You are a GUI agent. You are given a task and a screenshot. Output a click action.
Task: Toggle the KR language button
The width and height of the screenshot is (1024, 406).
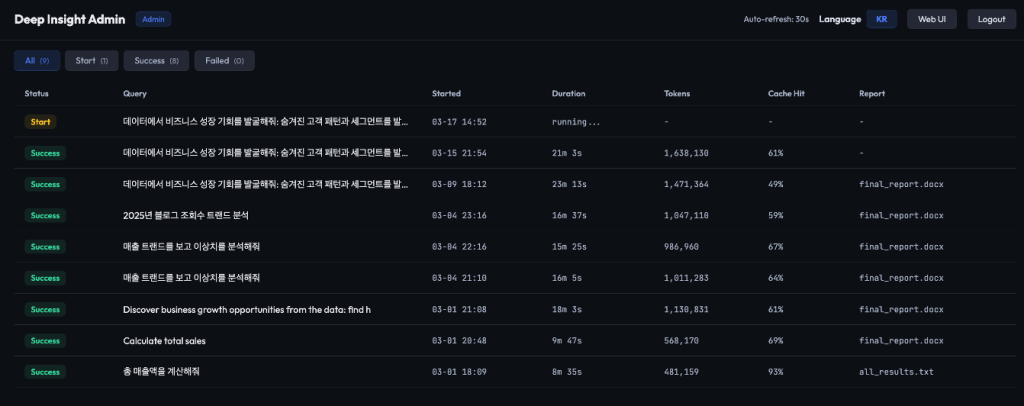click(881, 19)
